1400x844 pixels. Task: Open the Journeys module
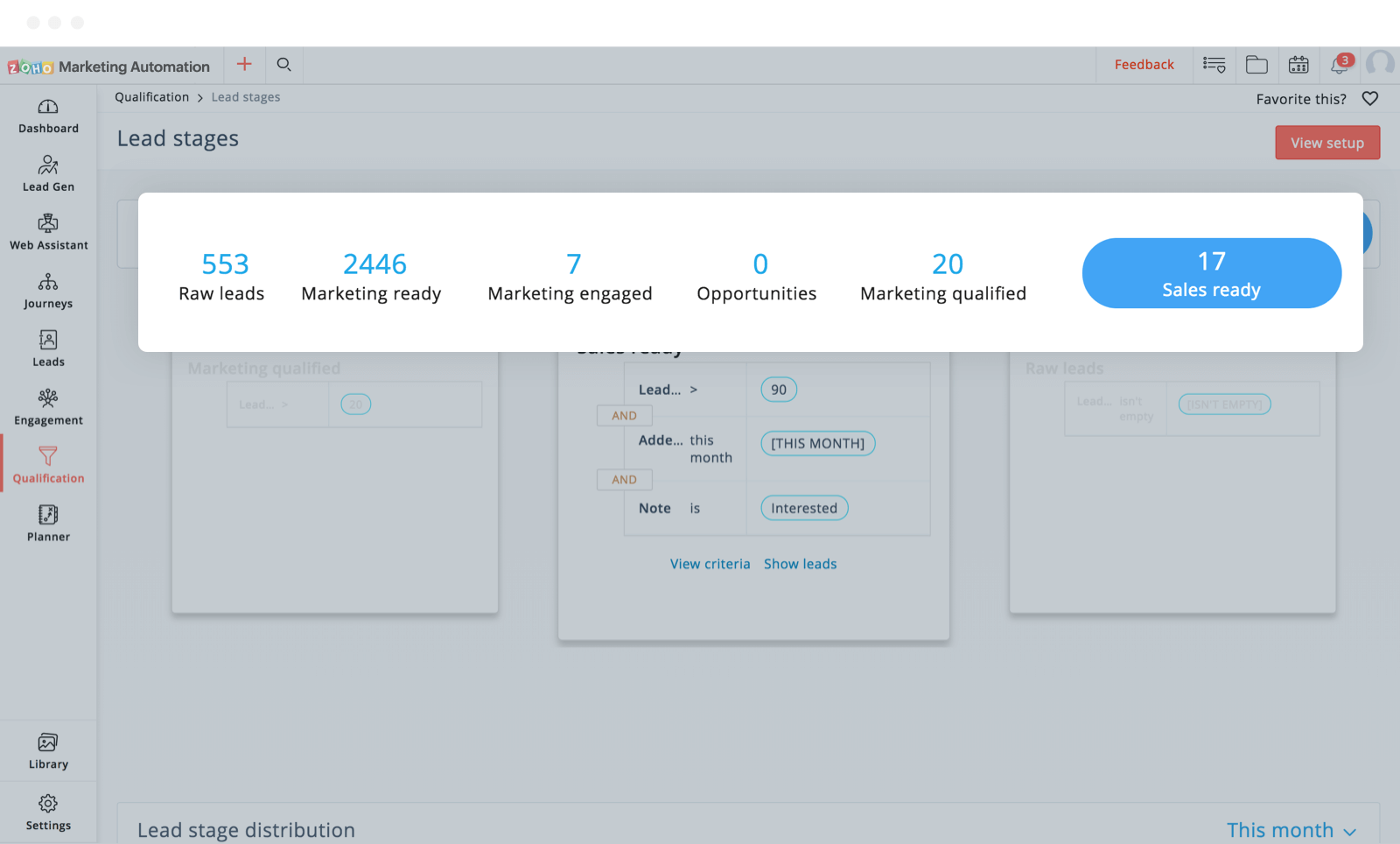click(x=48, y=291)
